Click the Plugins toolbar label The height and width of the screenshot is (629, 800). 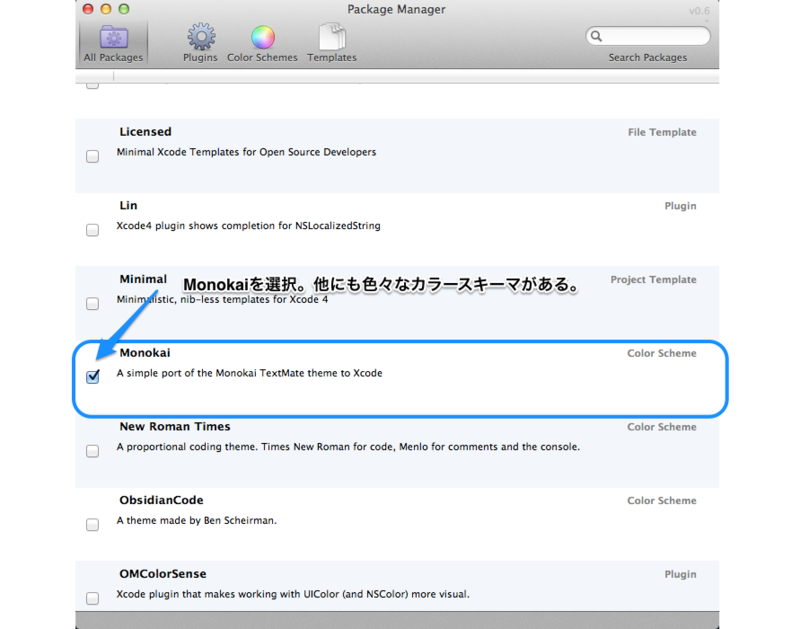click(x=200, y=57)
